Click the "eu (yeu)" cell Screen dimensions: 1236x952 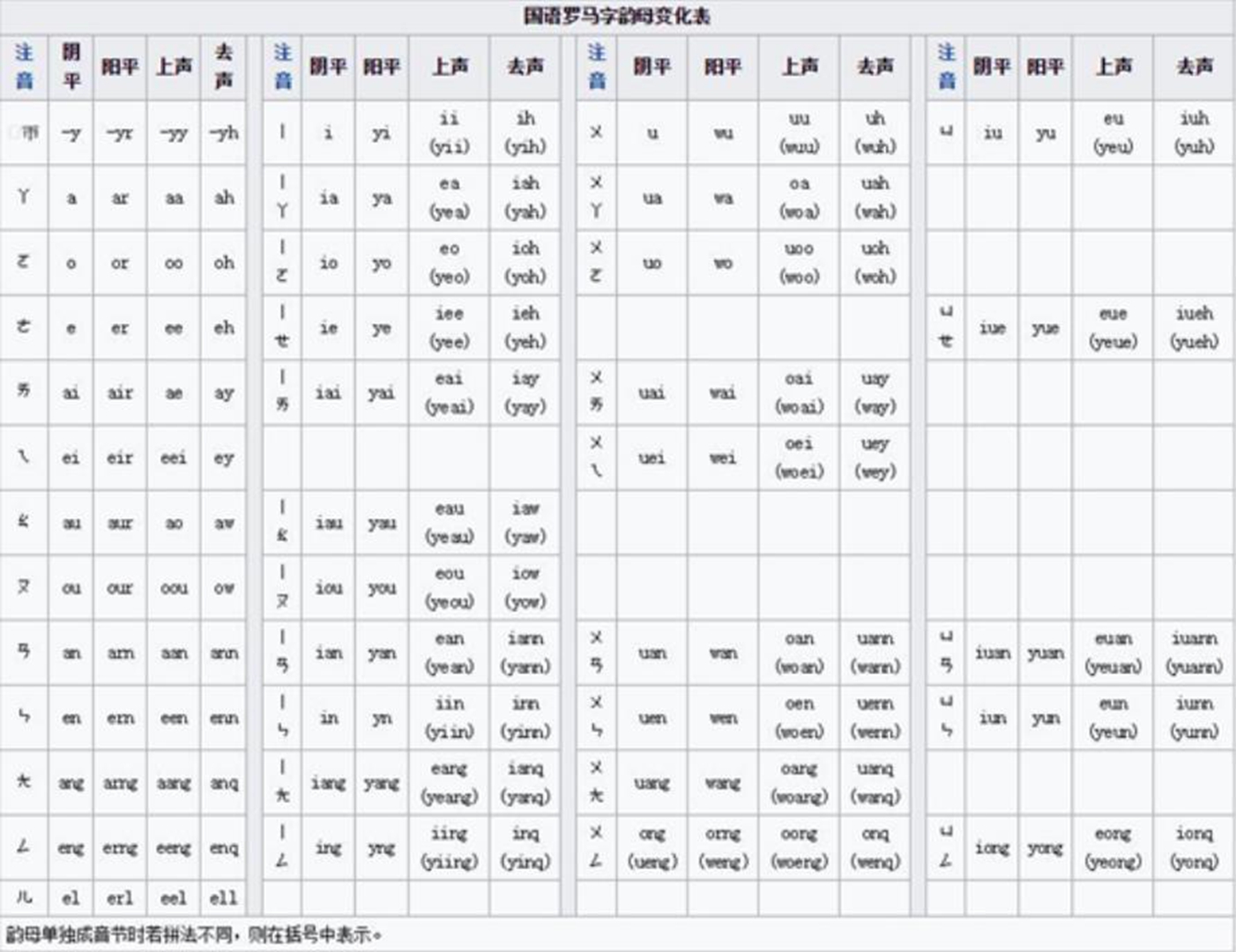pos(1113,133)
